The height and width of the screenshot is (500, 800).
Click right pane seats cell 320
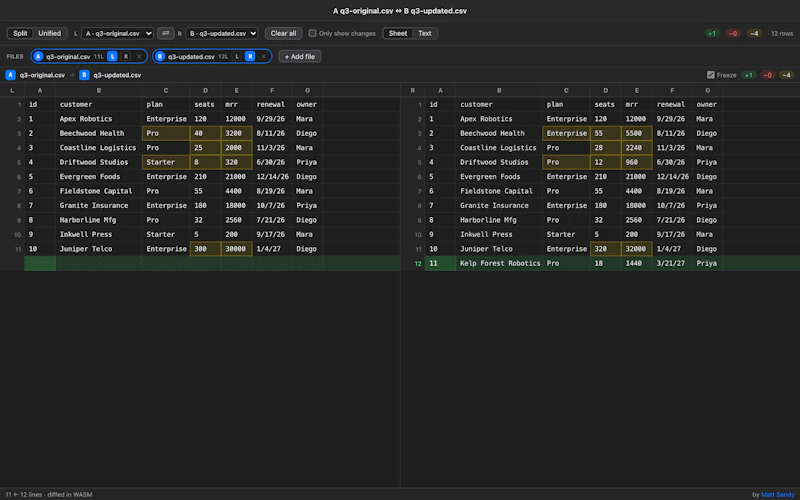coord(606,249)
